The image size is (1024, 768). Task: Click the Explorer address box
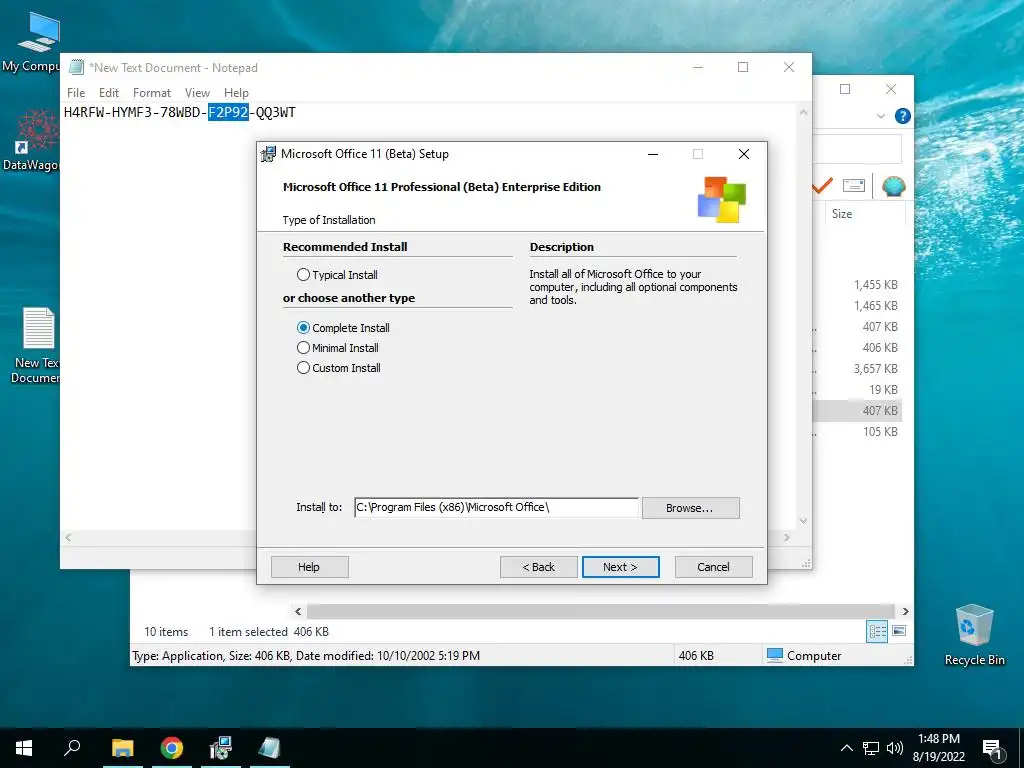point(857,150)
